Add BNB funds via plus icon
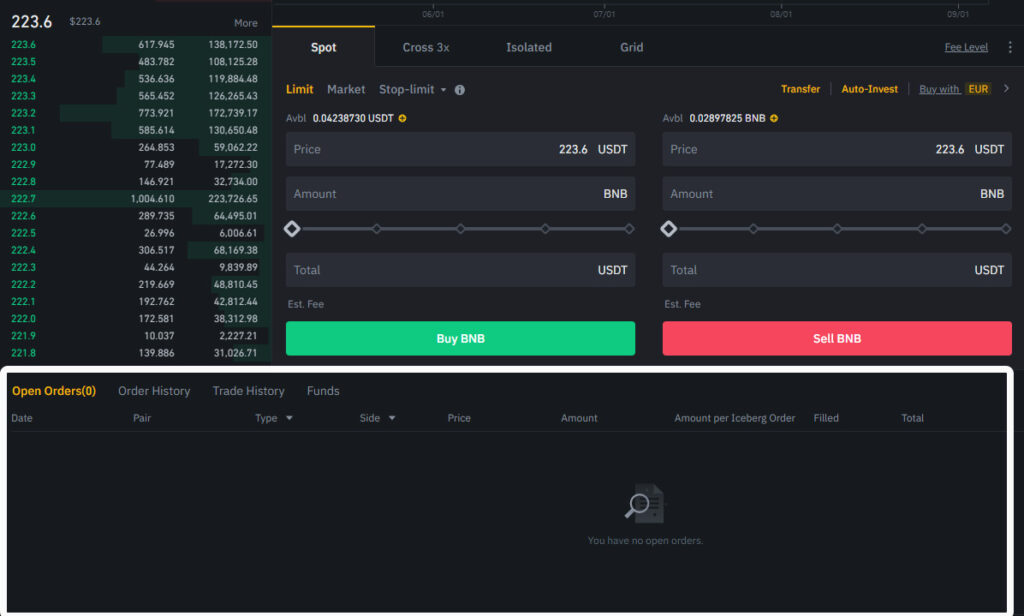Screen dimensions: 1024x616 [x=774, y=118]
